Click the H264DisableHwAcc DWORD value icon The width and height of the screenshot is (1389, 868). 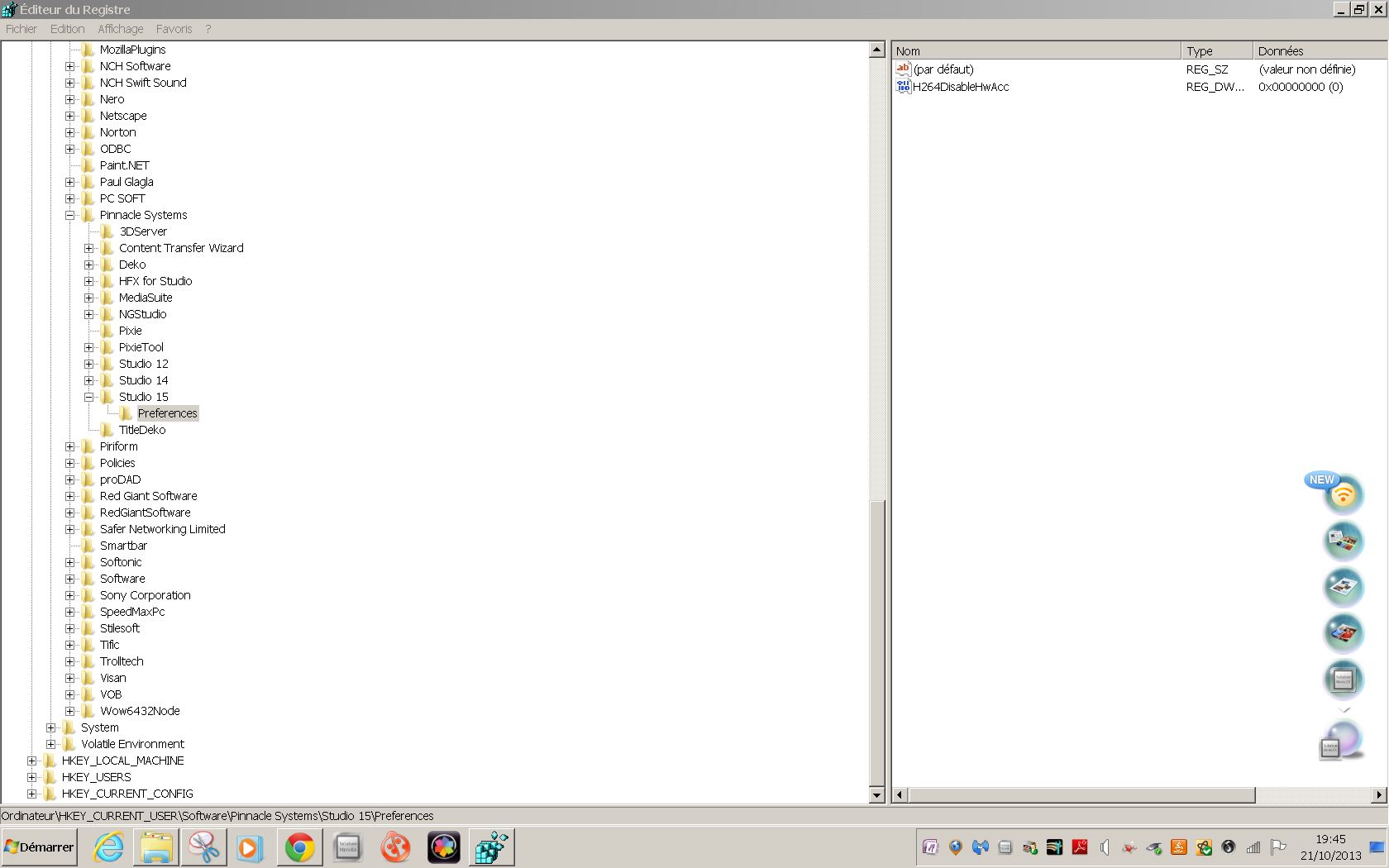click(x=903, y=87)
